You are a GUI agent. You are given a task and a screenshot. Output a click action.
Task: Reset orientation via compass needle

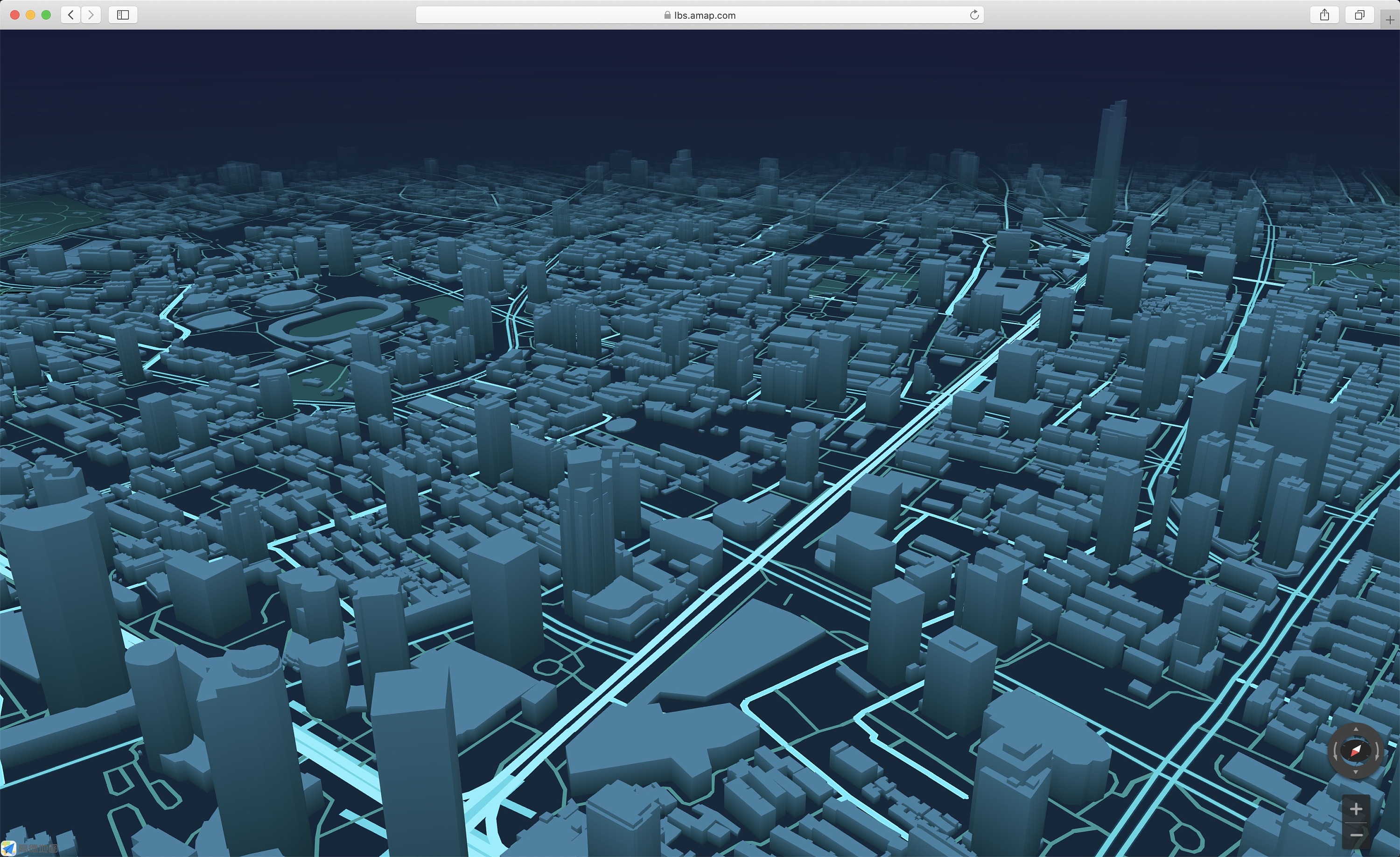(1356, 751)
